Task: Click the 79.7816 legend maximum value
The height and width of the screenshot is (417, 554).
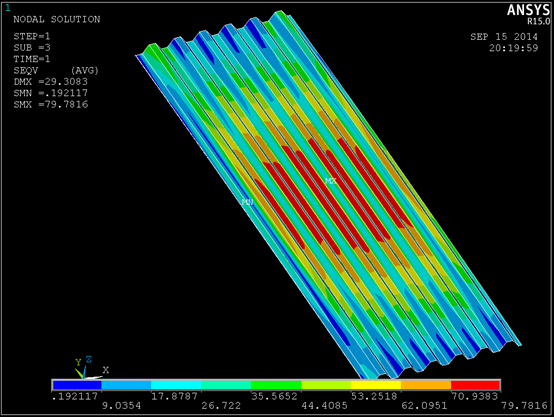Action: [x=524, y=405]
